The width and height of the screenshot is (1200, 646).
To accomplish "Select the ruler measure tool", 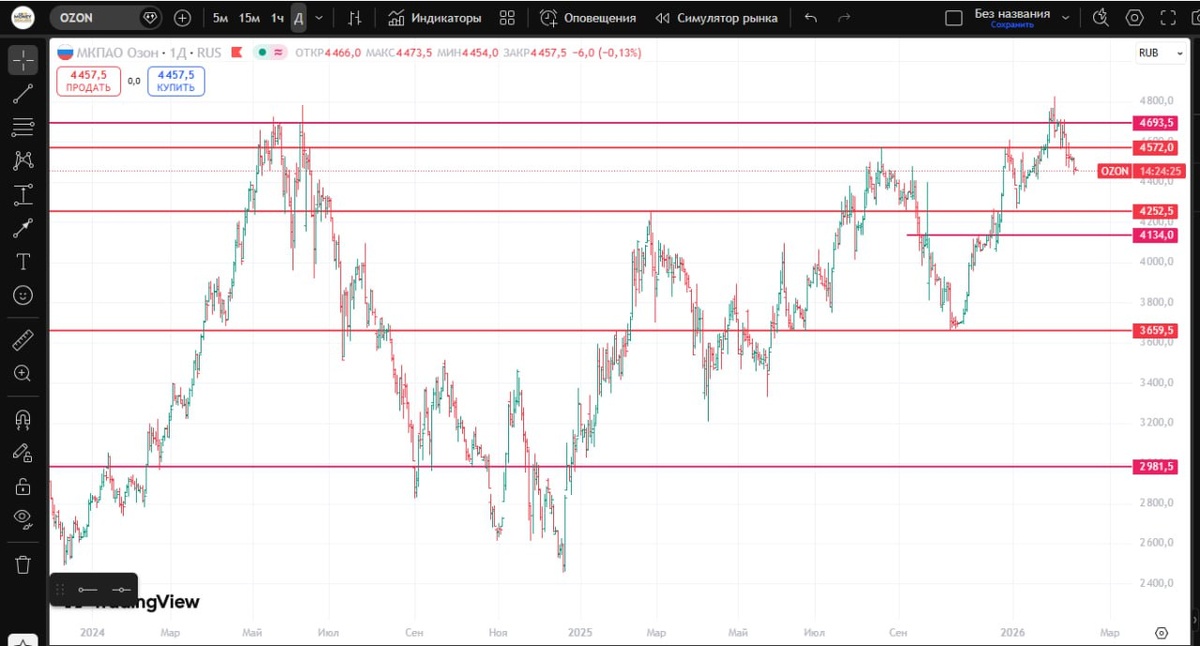I will (x=23, y=340).
